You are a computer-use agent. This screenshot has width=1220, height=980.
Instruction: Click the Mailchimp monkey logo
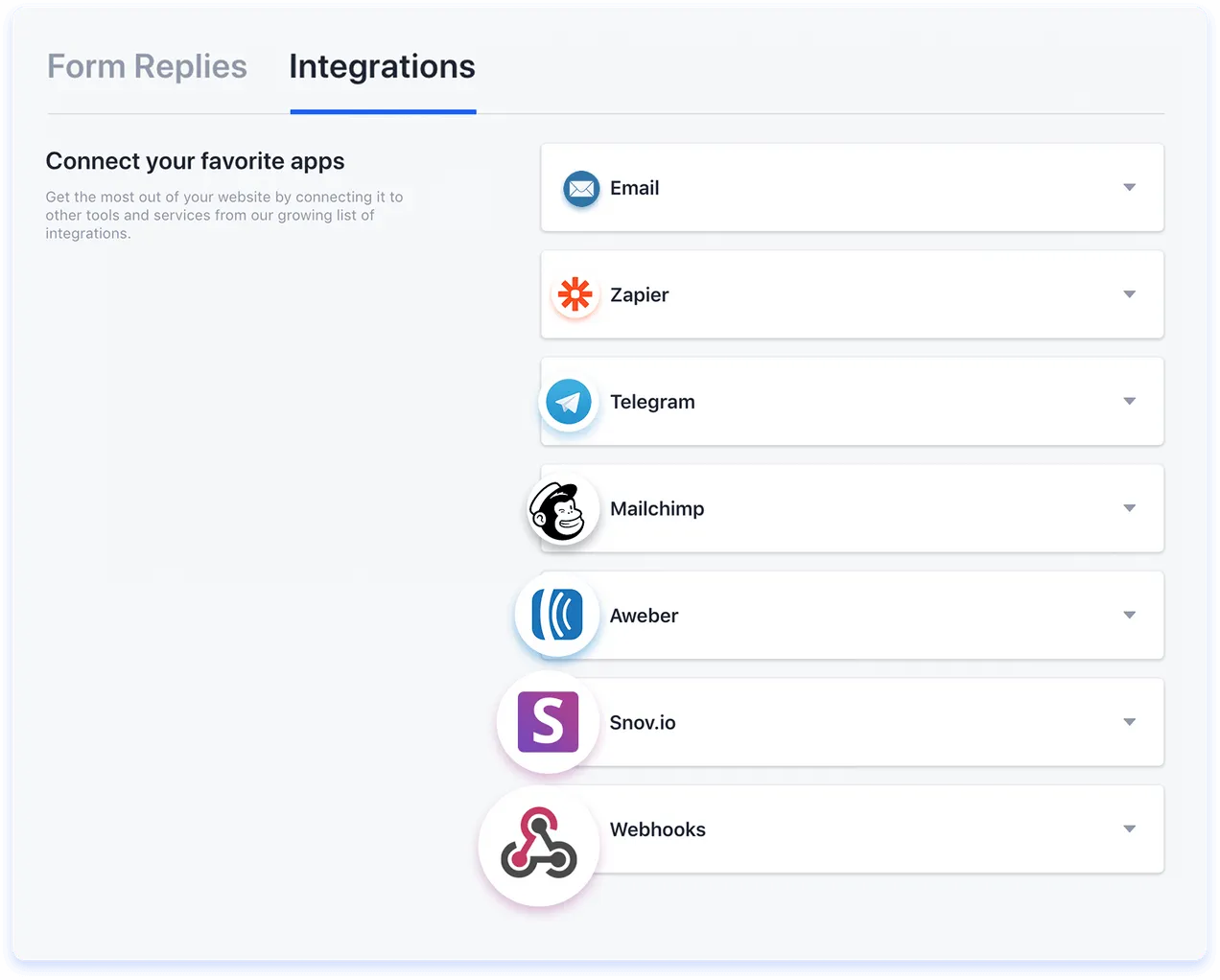[558, 509]
